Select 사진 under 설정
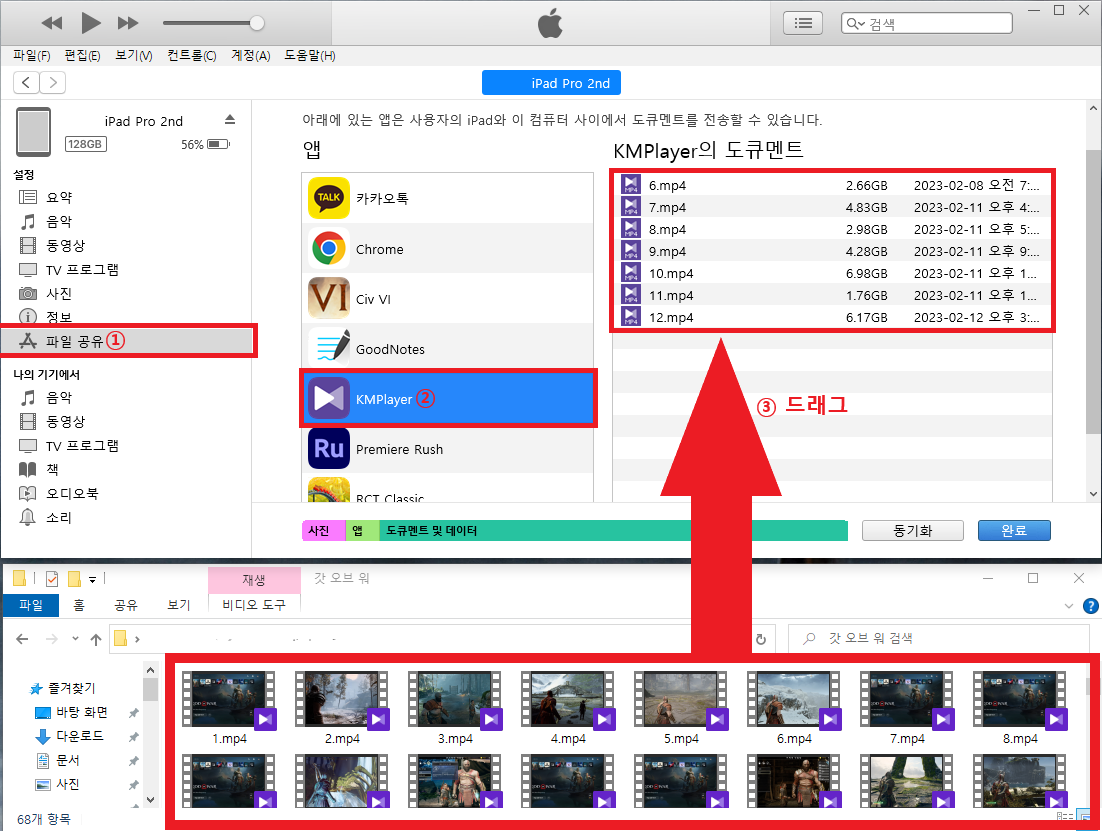Screen dimensions: 1102x831 click(x=59, y=293)
